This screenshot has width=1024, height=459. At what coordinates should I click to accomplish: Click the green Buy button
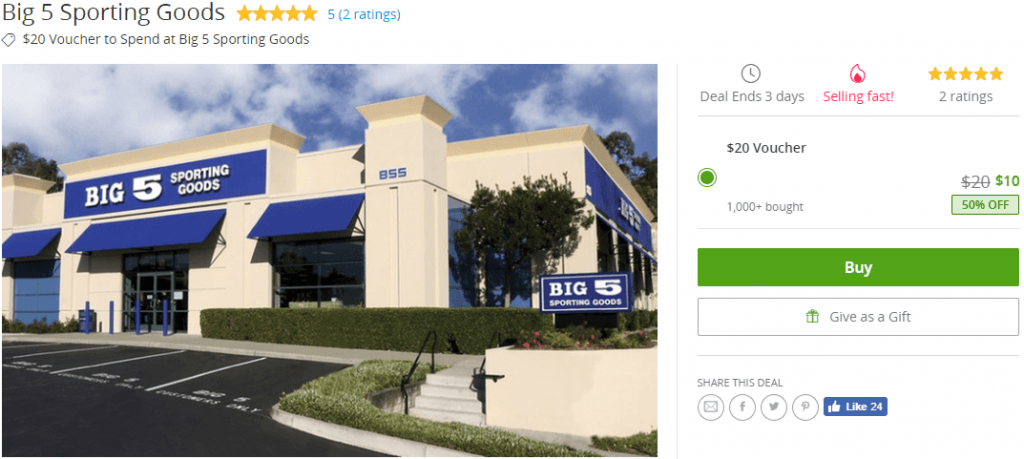point(857,267)
